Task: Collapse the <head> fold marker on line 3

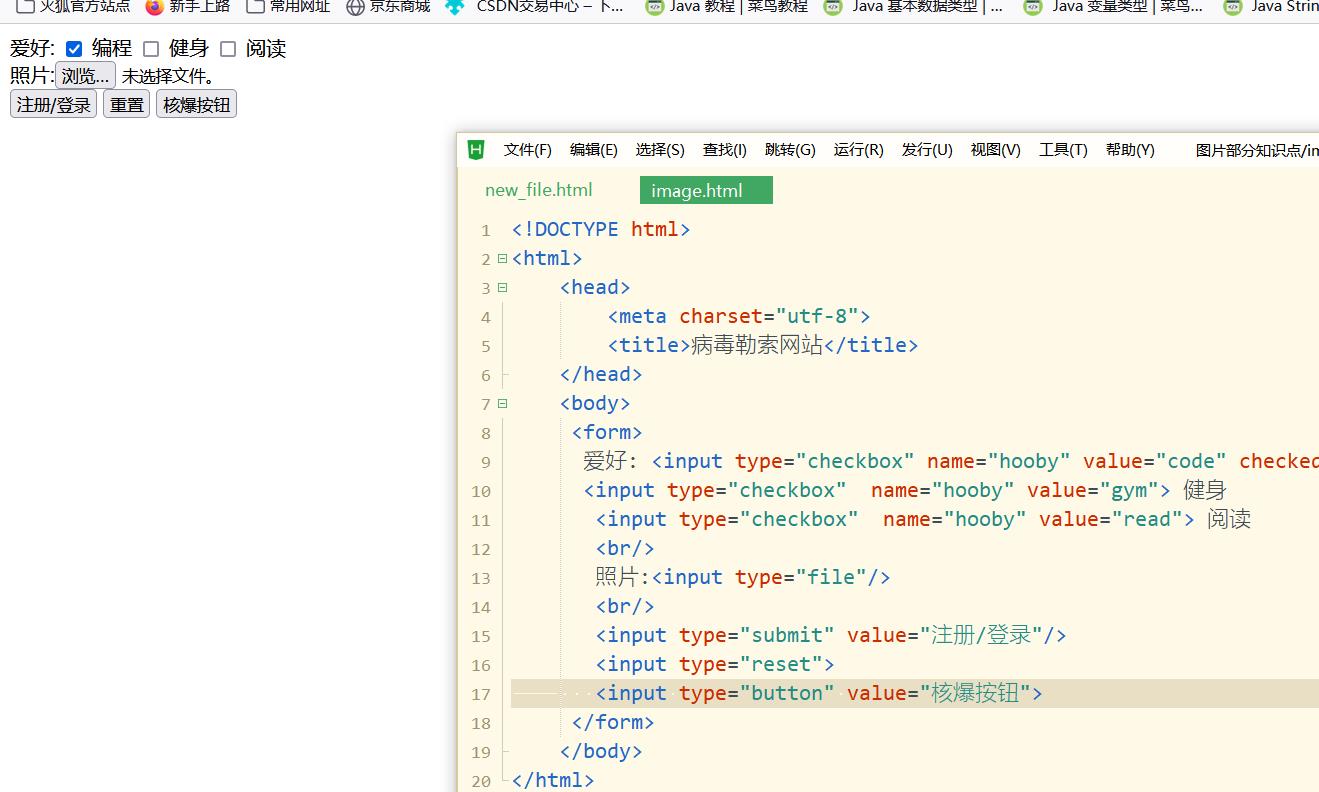Action: (502, 287)
